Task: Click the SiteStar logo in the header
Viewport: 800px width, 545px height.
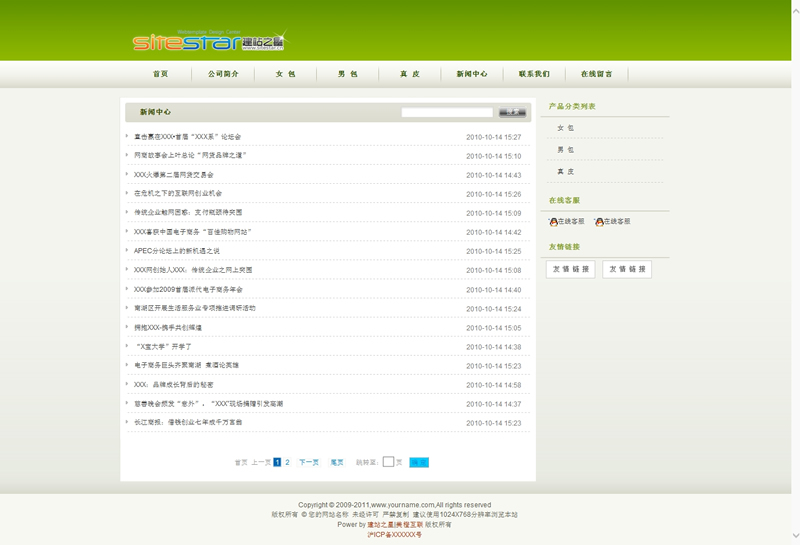Action: 208,41
